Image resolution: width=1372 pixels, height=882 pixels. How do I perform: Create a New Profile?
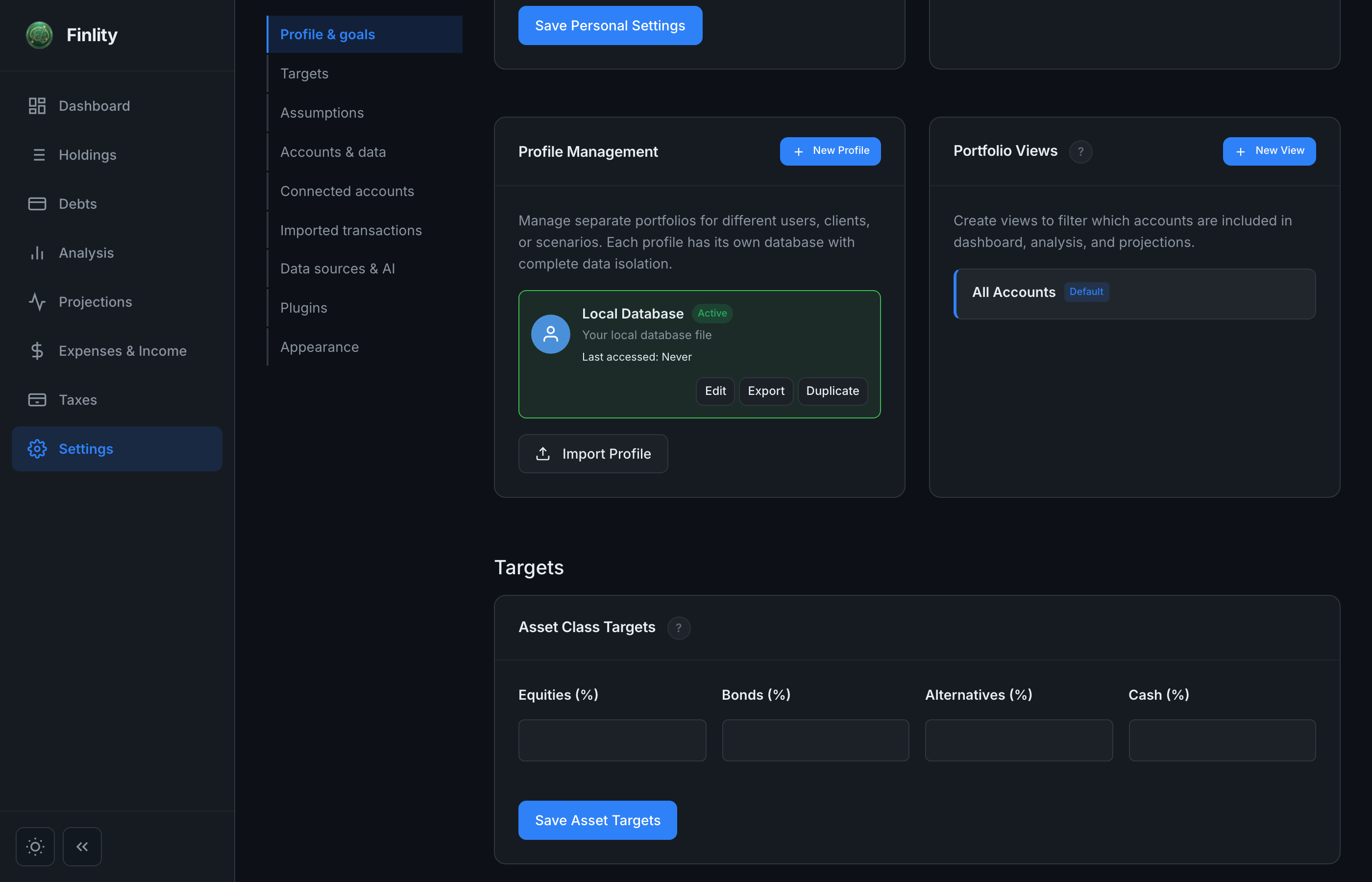click(x=830, y=151)
